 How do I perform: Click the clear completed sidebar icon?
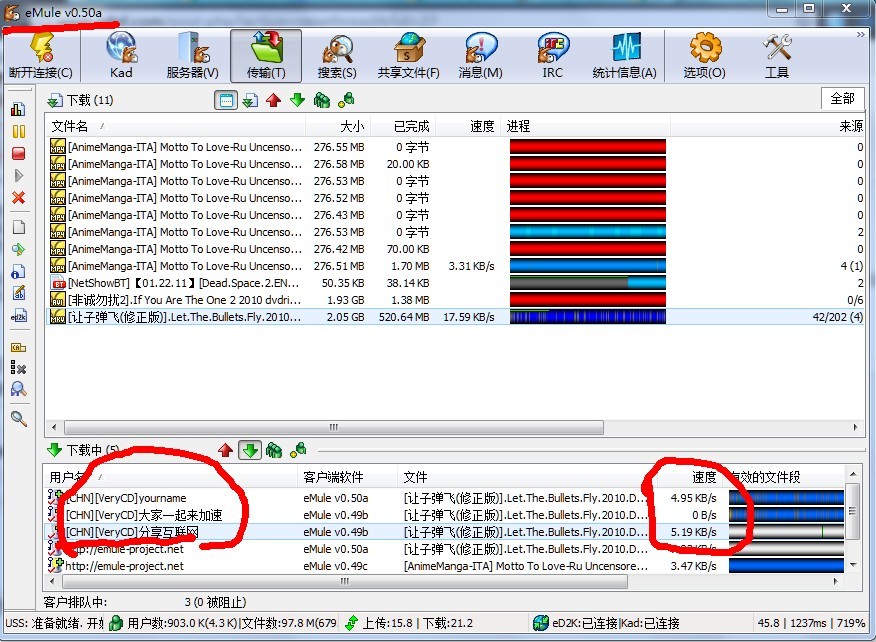click(x=18, y=368)
